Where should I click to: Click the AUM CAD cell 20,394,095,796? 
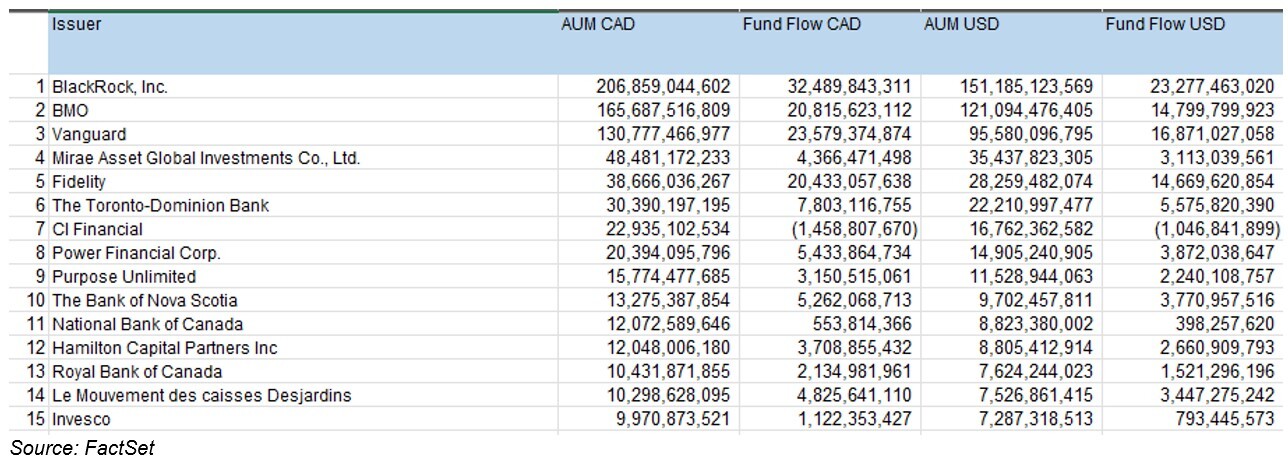point(669,253)
